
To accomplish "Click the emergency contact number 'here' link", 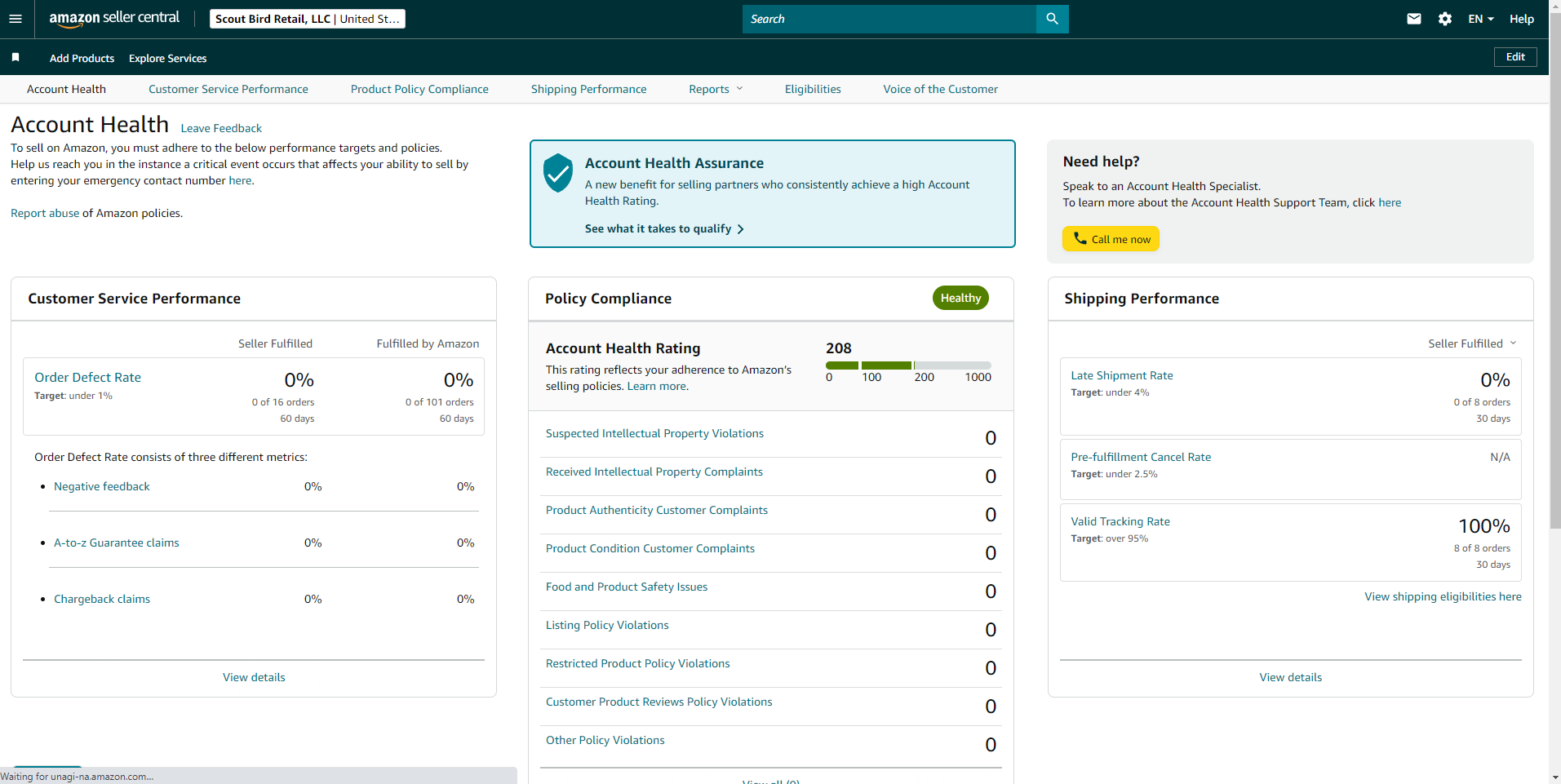I will pos(240,180).
